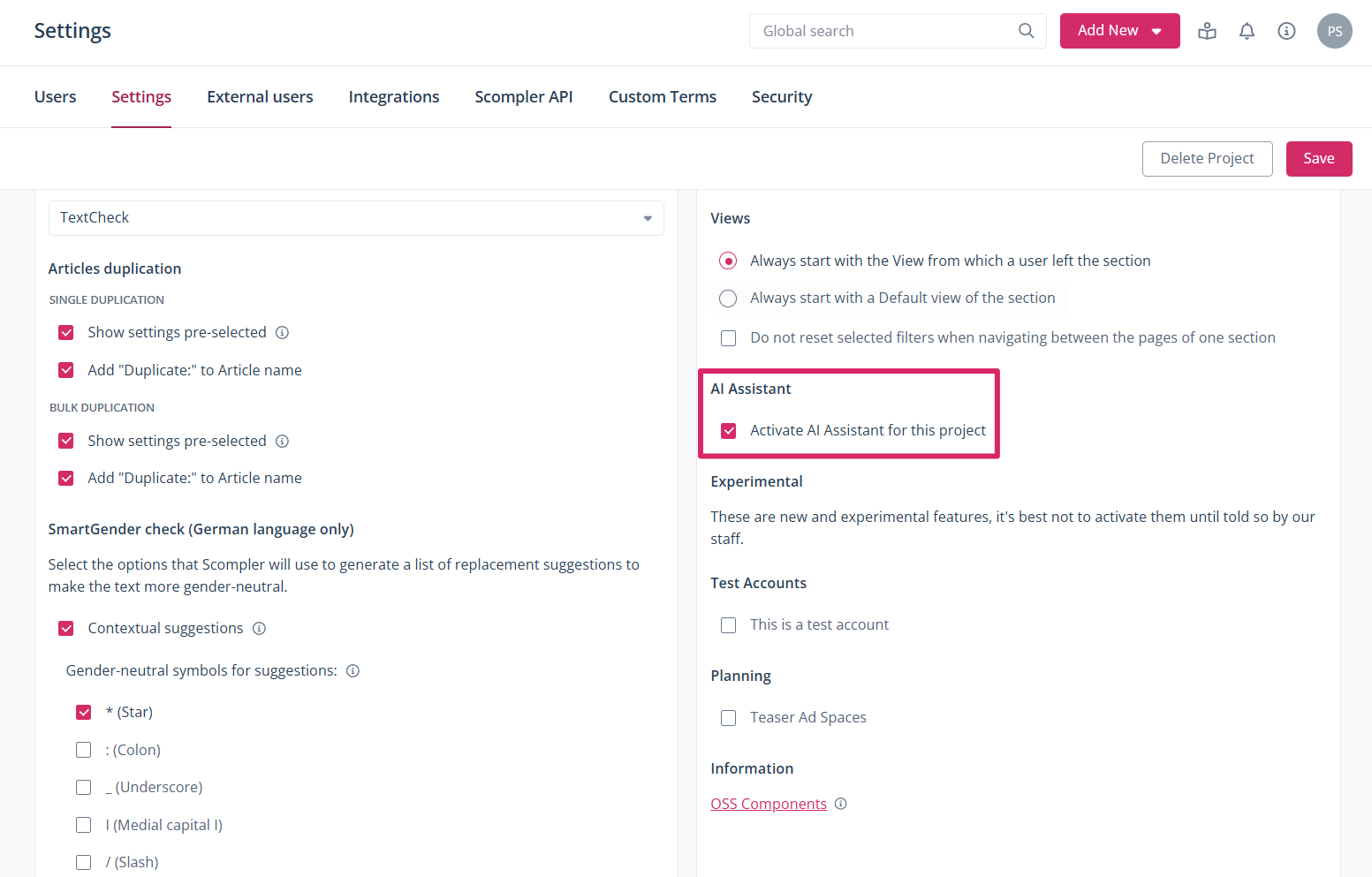Check the Colon gender-neutral symbol
Viewport: 1372px width, 877px height.
[x=84, y=750]
